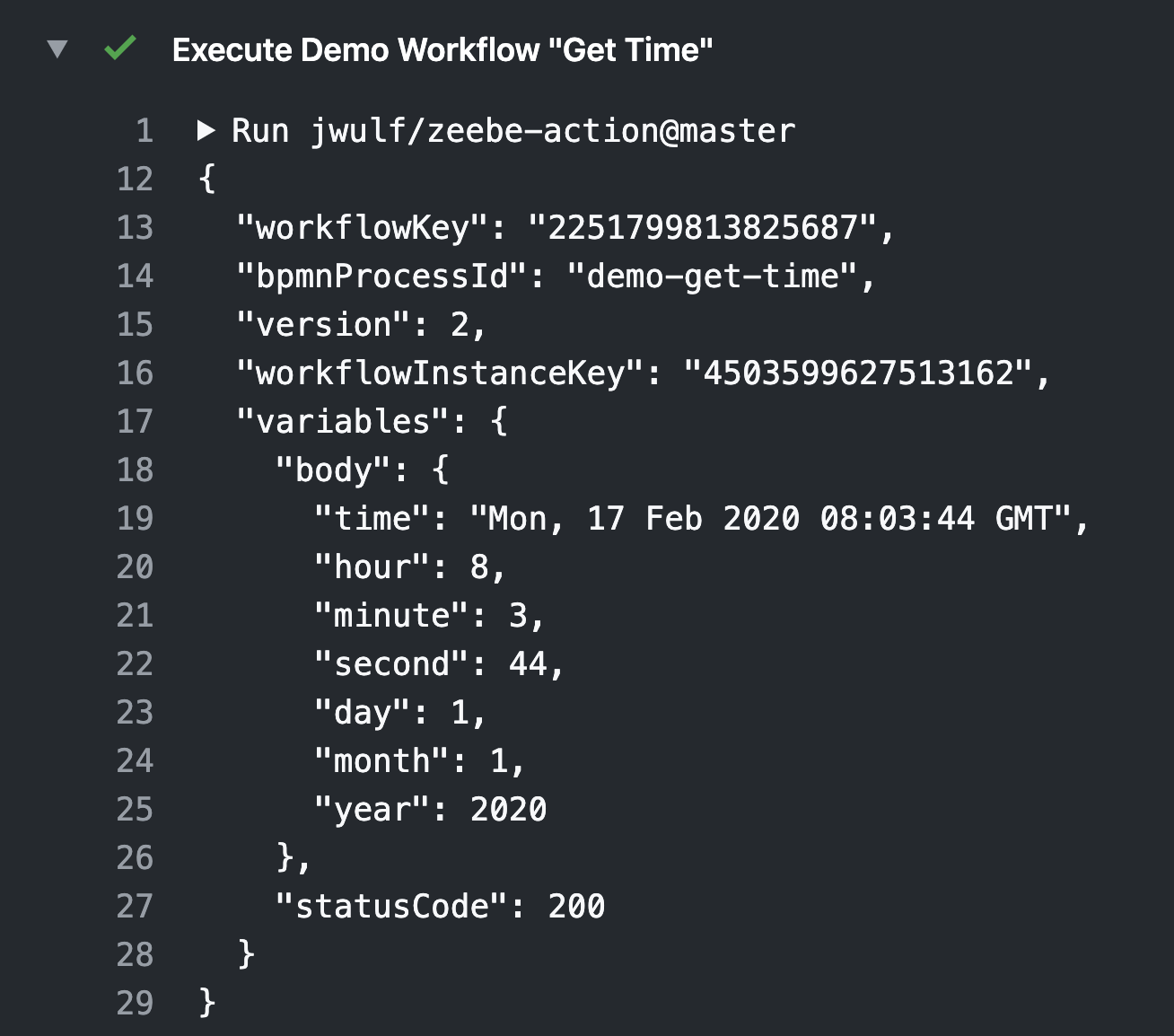
Task: Click the workflowInstanceKey value "4503599627513162"
Action: tap(858, 373)
